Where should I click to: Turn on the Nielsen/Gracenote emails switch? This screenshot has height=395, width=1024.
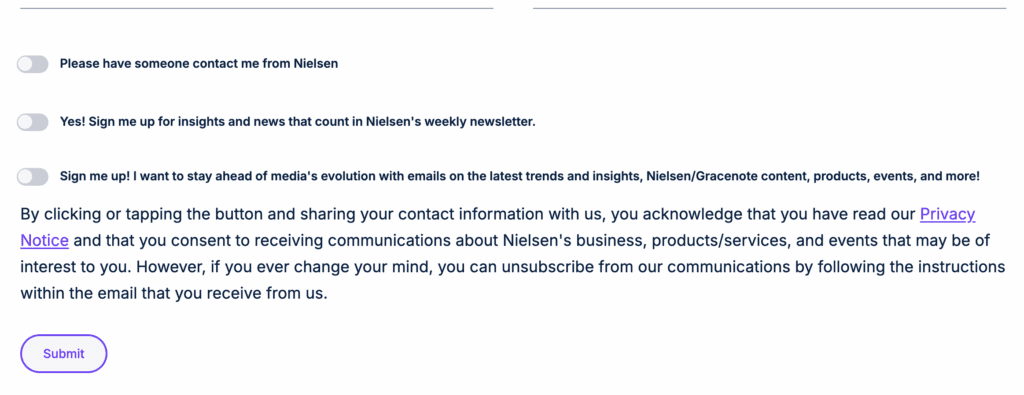[33, 176]
